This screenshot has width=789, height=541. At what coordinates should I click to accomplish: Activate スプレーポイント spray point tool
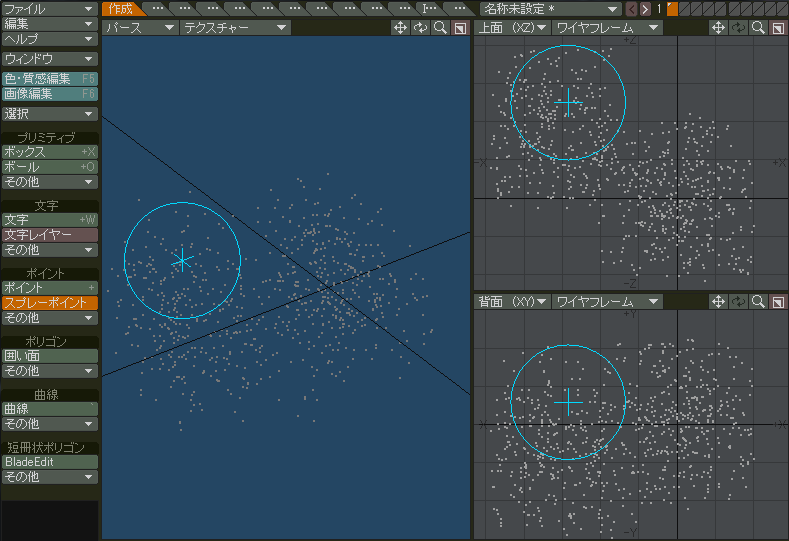tap(49, 302)
